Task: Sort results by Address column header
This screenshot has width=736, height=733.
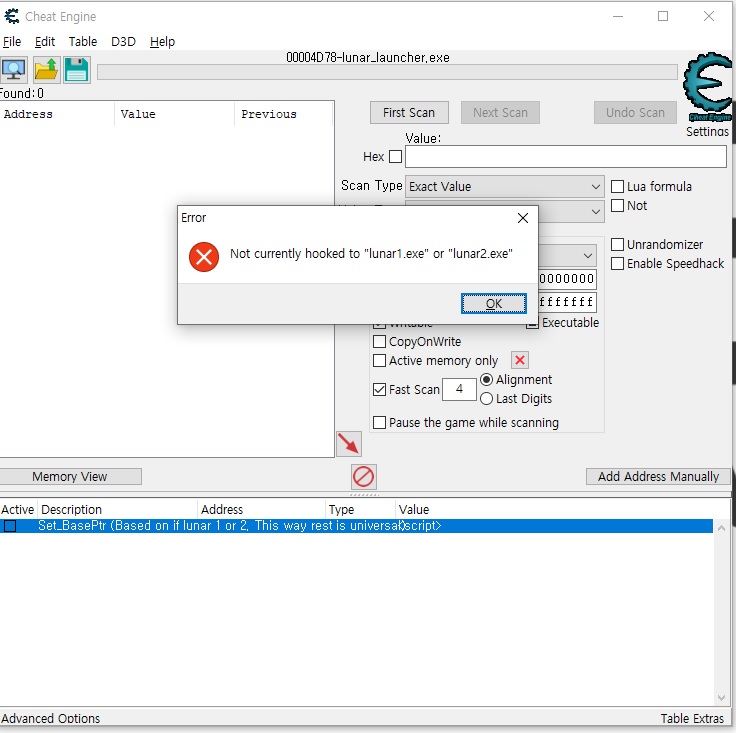Action: pyautogui.click(x=57, y=114)
